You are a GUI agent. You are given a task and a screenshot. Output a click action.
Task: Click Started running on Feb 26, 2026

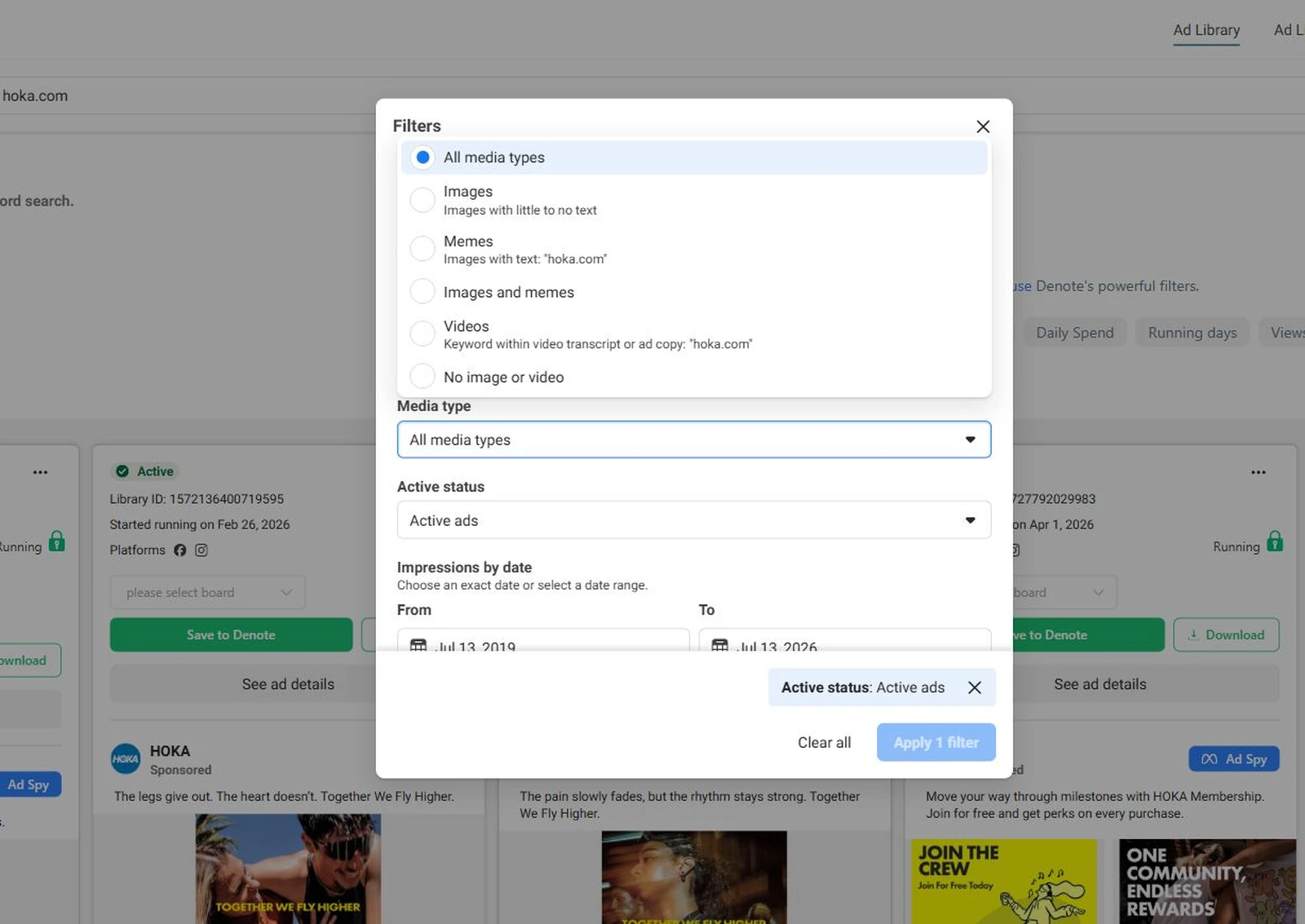[x=200, y=524]
